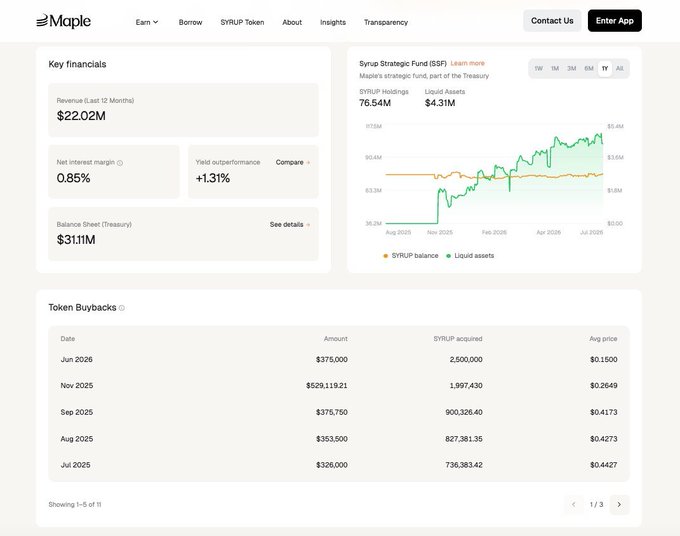The image size is (680, 536).
Task: Click the Enter App button
Action: click(615, 21)
